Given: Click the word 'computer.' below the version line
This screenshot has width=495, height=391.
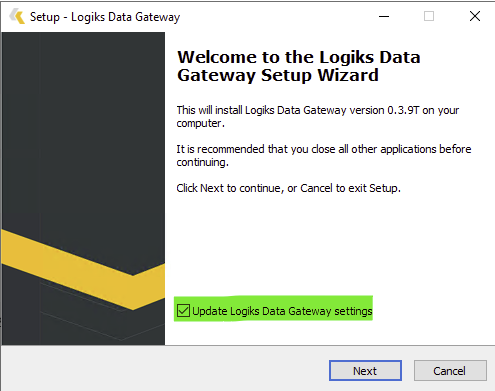Looking at the screenshot, I should [201, 124].
